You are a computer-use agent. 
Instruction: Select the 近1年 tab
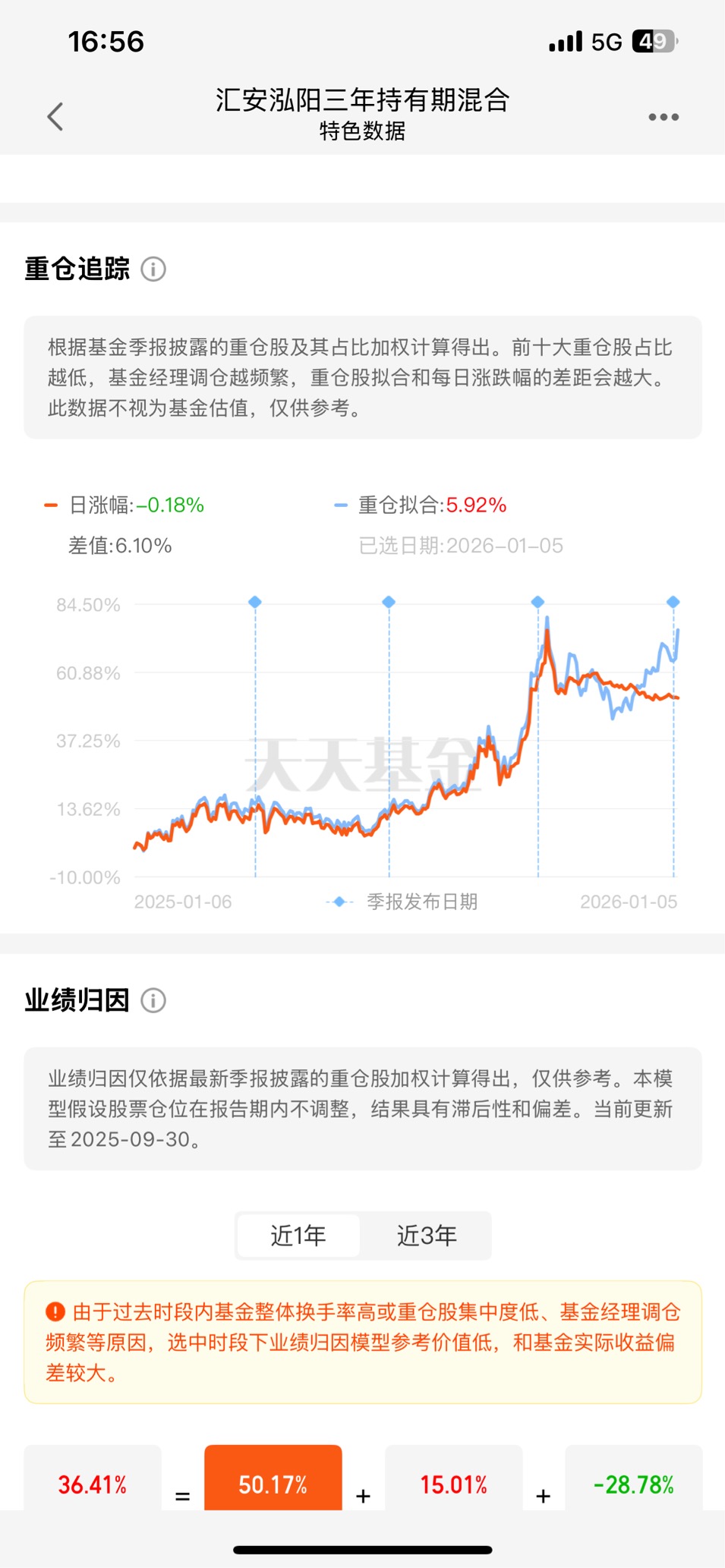click(x=298, y=1236)
